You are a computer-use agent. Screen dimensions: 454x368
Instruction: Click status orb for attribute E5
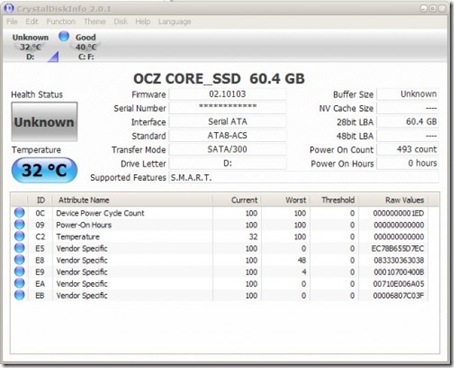[19, 248]
